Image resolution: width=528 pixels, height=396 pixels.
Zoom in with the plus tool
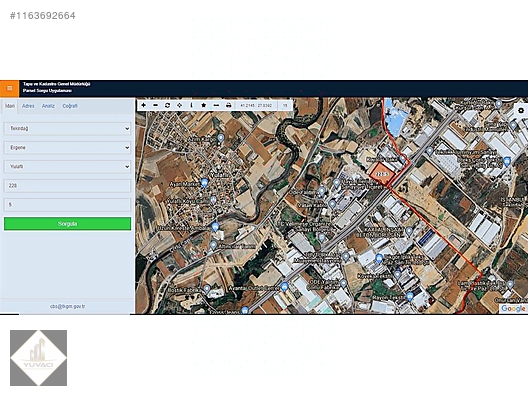pyautogui.click(x=143, y=105)
